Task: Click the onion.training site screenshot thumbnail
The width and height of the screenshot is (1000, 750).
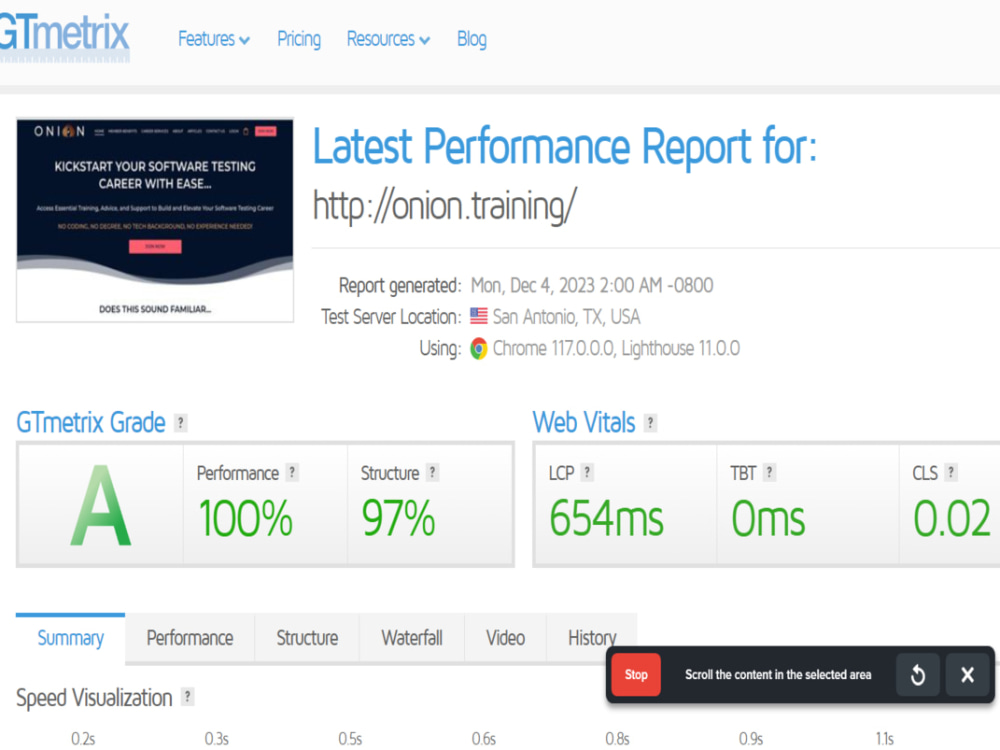Action: (154, 219)
